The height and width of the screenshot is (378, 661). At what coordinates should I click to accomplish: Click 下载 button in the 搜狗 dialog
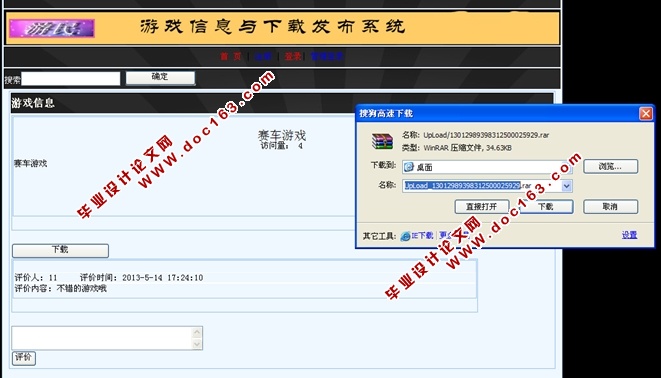(545, 206)
